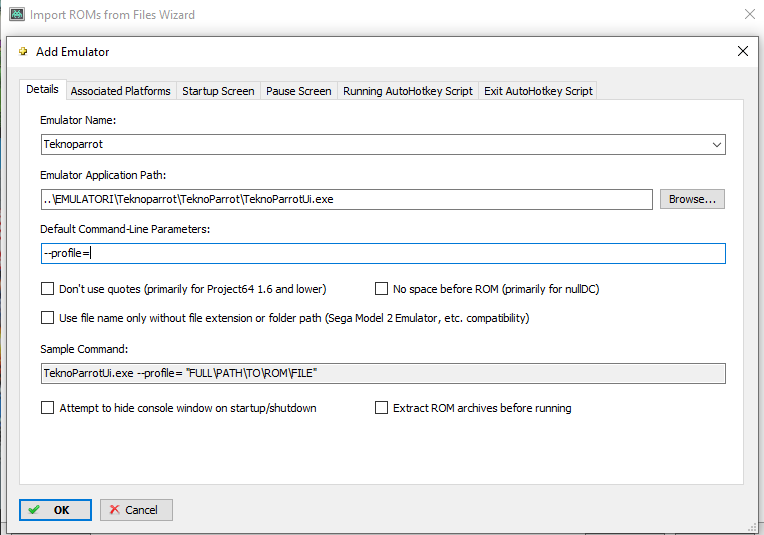The height and width of the screenshot is (535, 764).
Task: Click the Browse... button
Action: pos(692,199)
